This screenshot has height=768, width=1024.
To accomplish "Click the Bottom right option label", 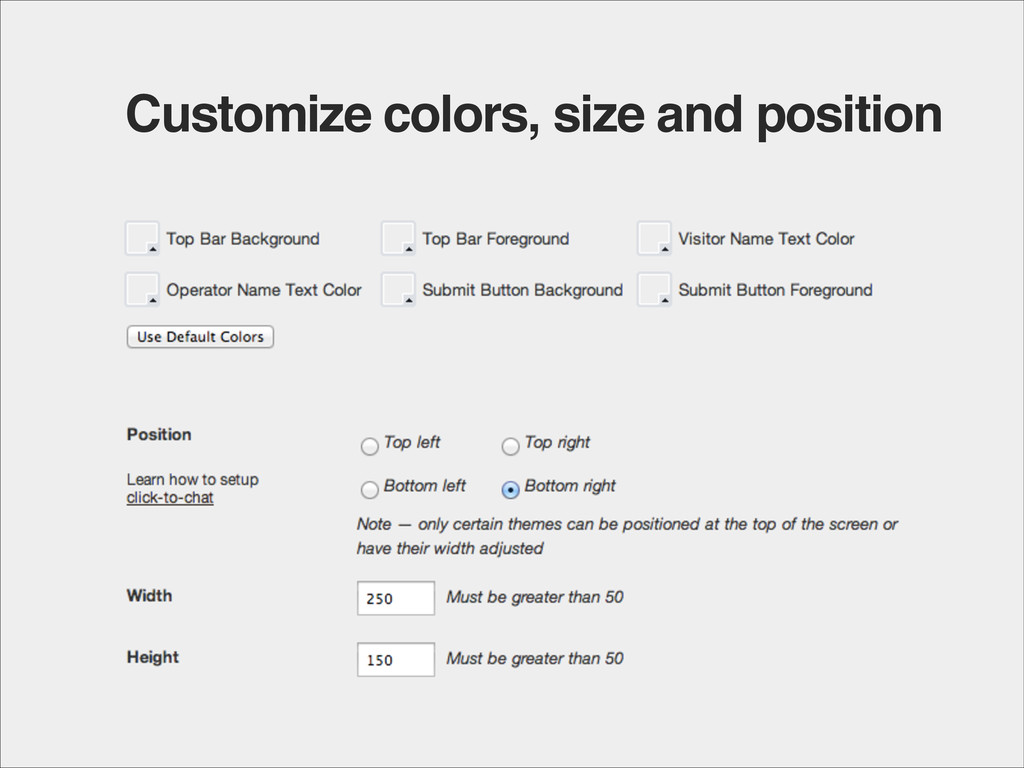I will coord(570,486).
